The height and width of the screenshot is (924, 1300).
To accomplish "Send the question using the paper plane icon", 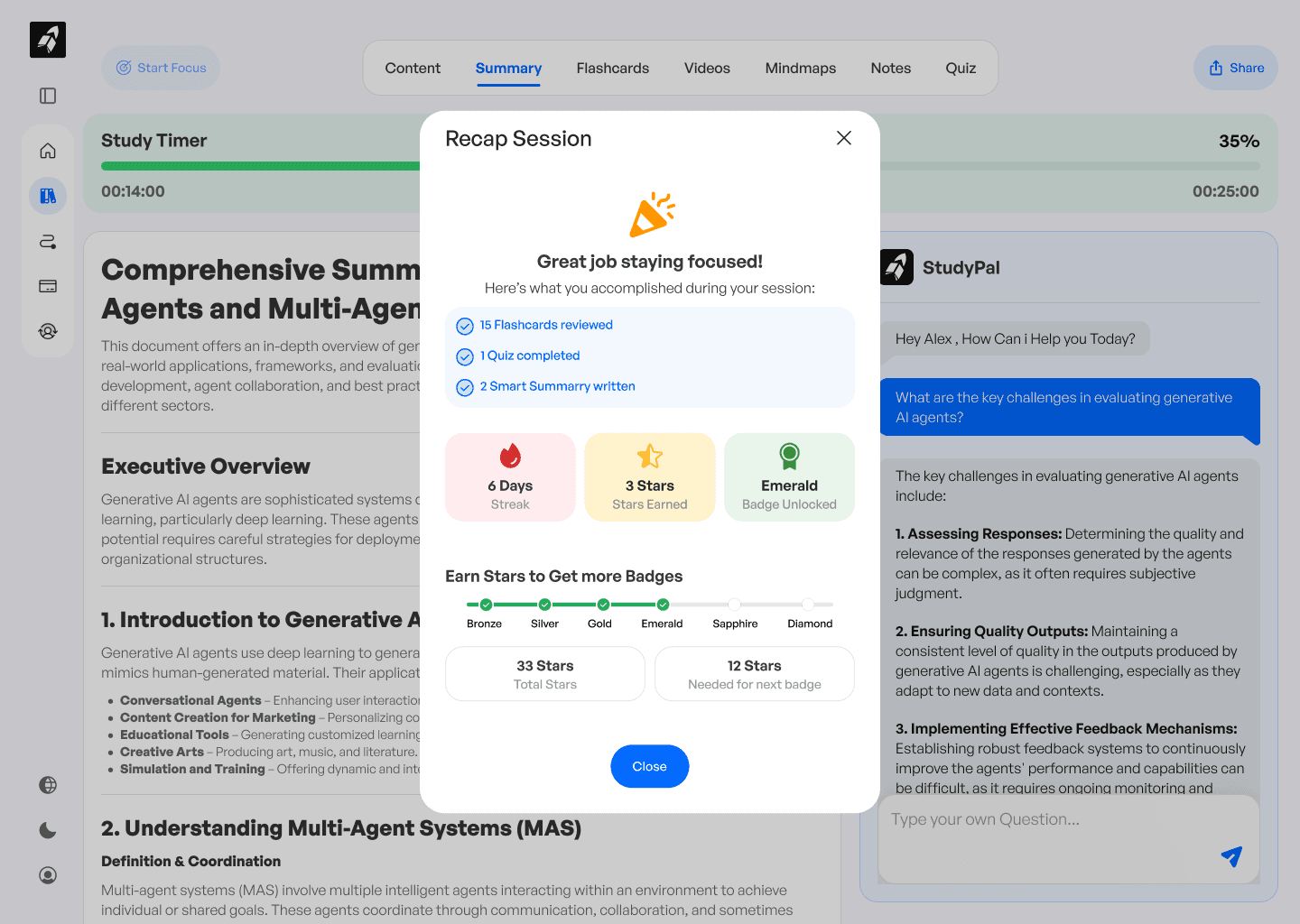I will pyautogui.click(x=1231, y=856).
